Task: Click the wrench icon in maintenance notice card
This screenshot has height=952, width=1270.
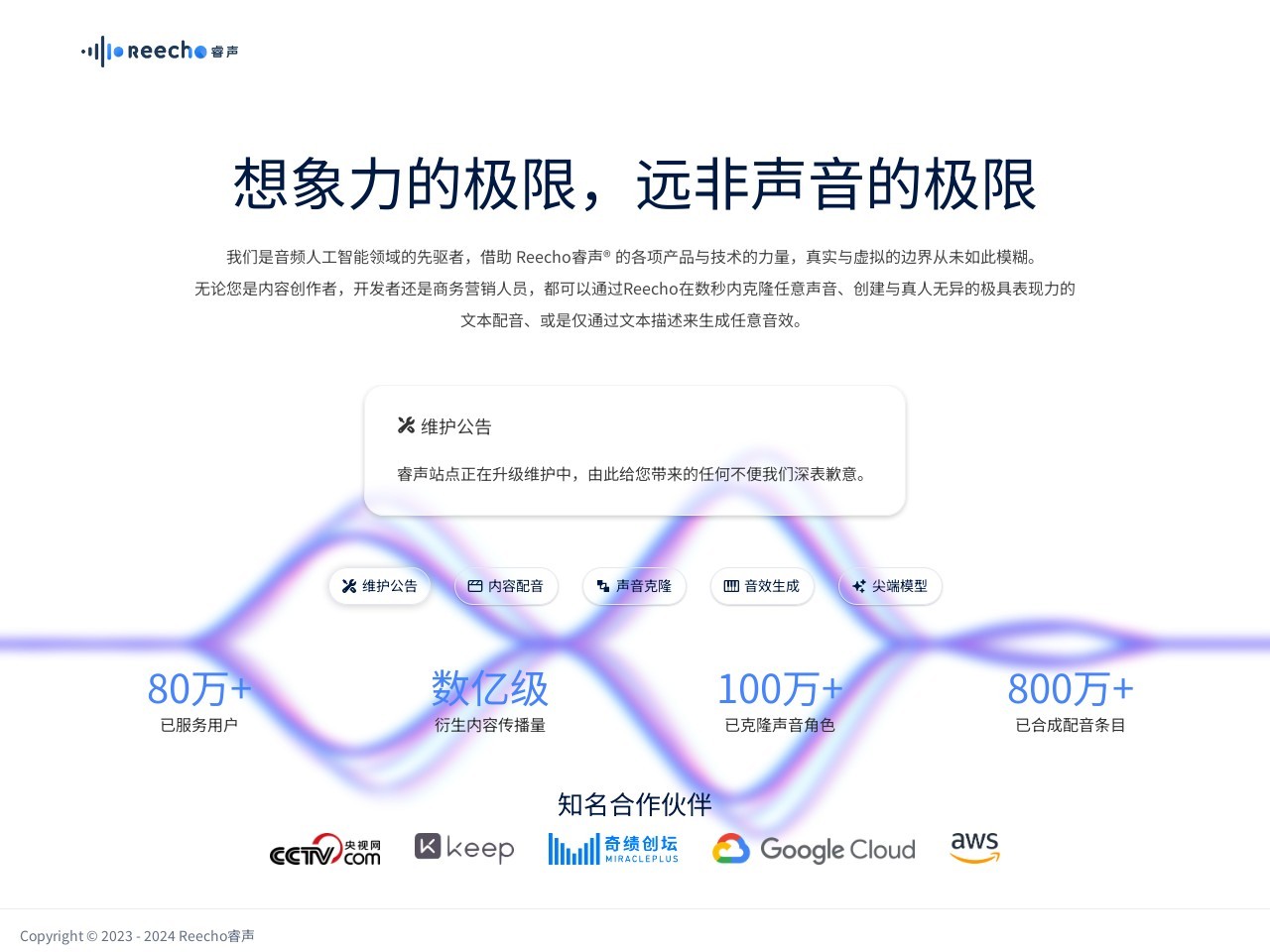Action: coord(406,425)
